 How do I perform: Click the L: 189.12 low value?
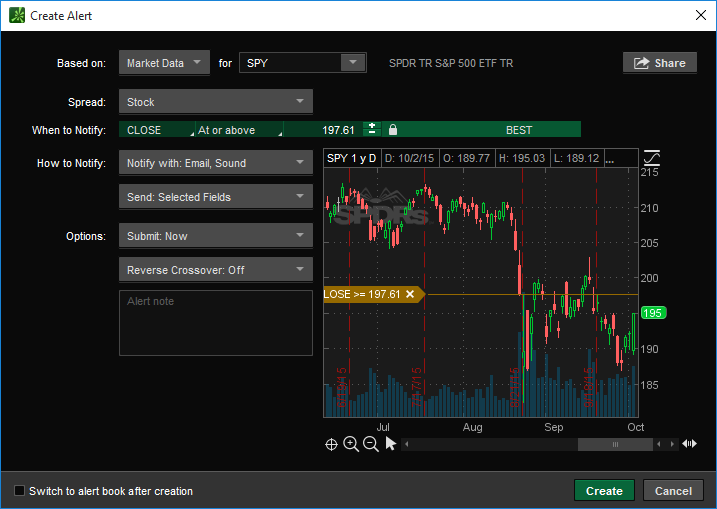[x=577, y=158]
